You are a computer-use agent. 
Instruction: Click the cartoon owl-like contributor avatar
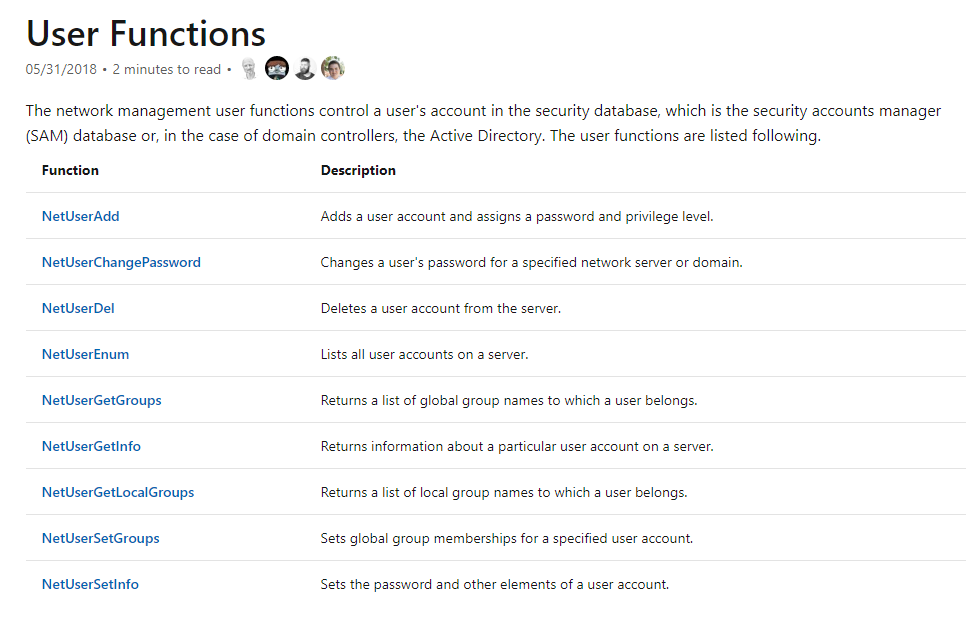tap(277, 69)
